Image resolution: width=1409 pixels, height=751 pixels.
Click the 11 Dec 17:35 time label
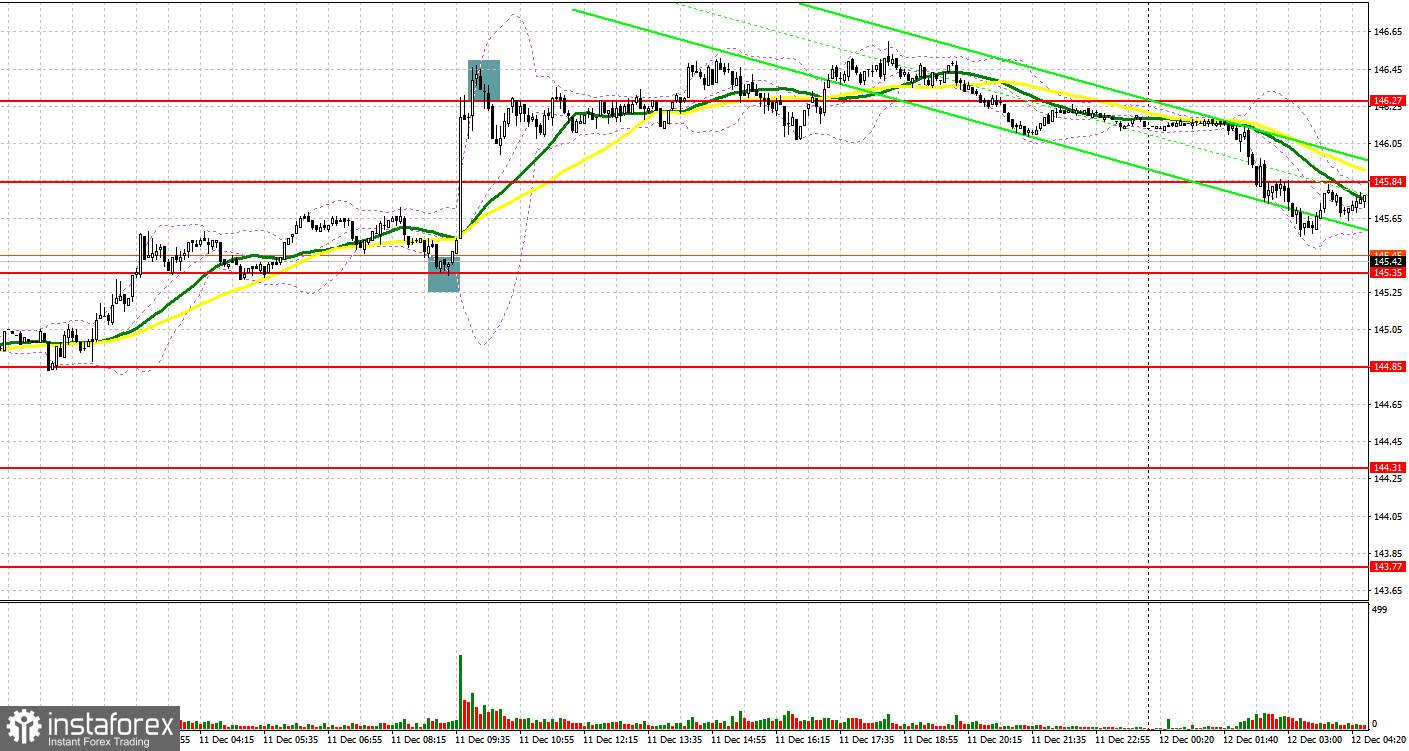[868, 740]
